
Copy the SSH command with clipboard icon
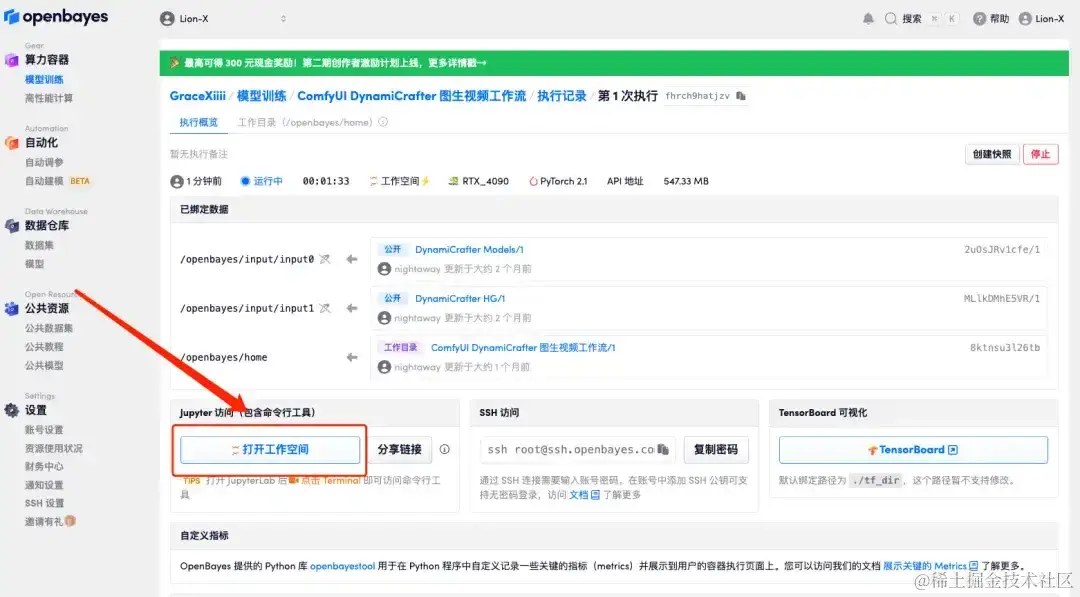(663, 449)
